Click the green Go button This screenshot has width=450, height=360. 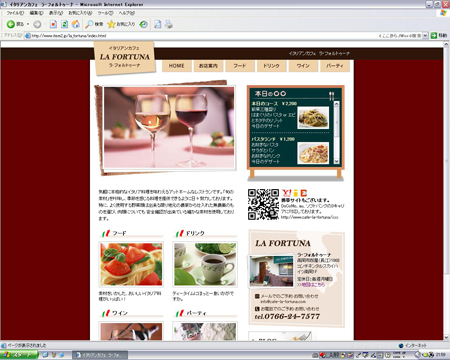438,35
